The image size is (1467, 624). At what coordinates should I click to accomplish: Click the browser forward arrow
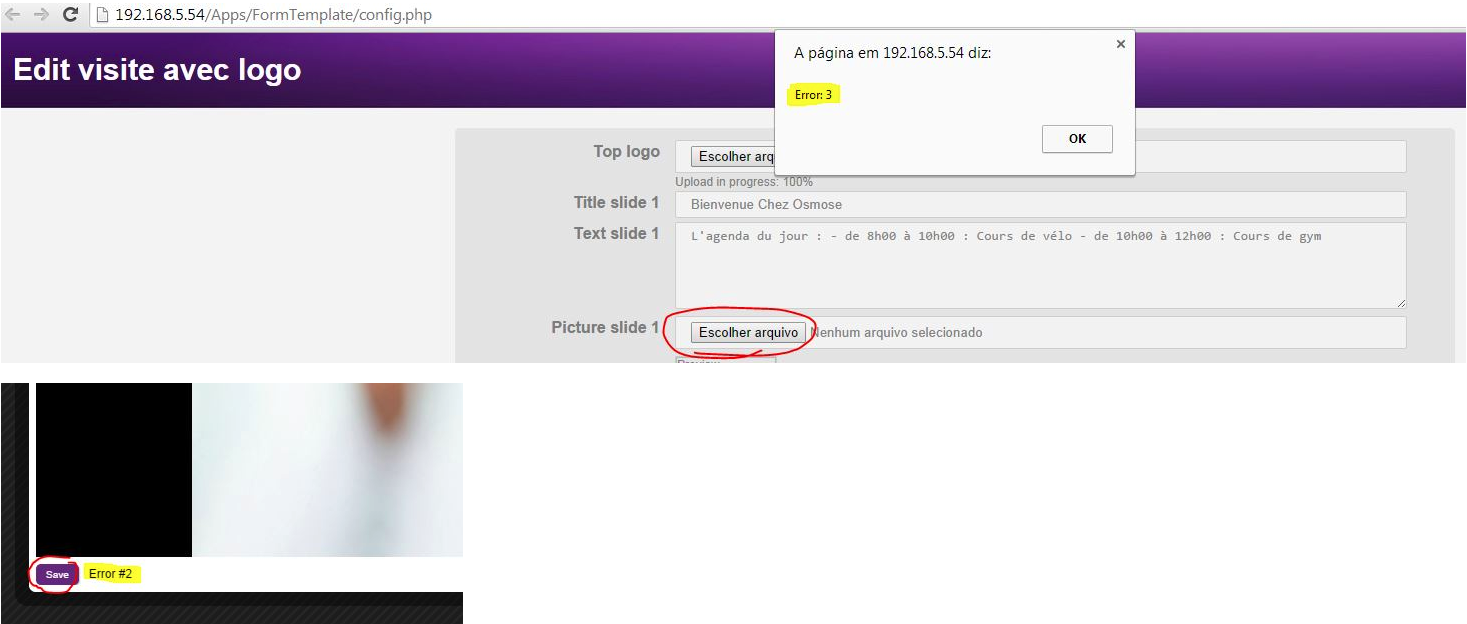[41, 15]
